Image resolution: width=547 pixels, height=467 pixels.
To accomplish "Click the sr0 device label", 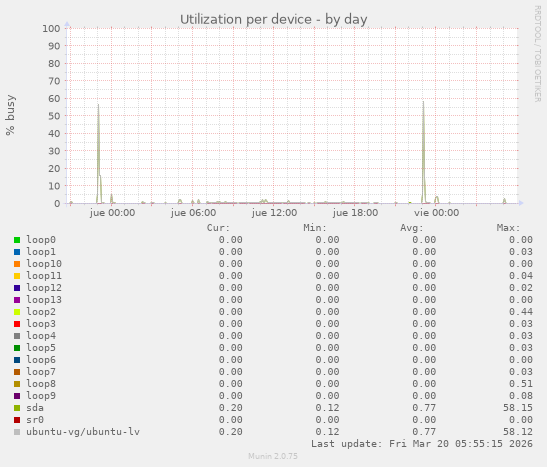I will [x=35, y=420].
